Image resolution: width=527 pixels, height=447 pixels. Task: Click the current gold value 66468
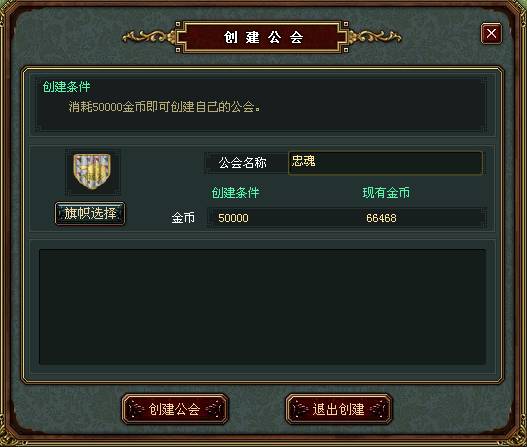point(381,218)
